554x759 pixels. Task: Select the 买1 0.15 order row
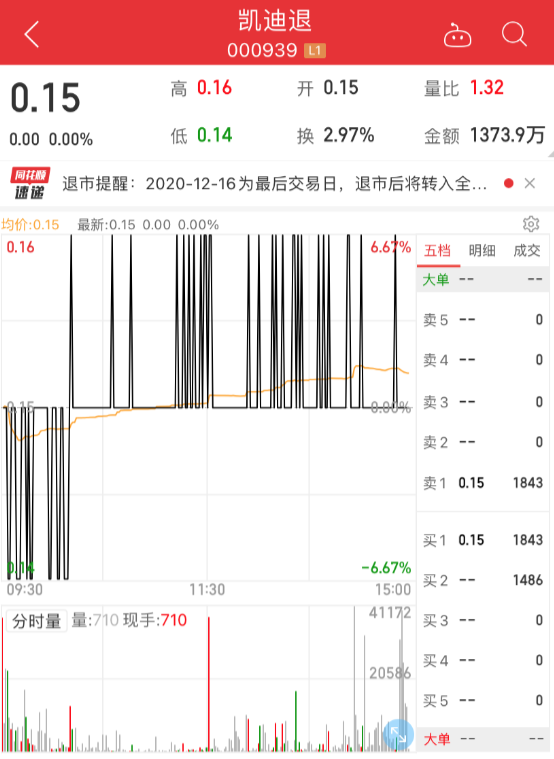click(x=483, y=540)
